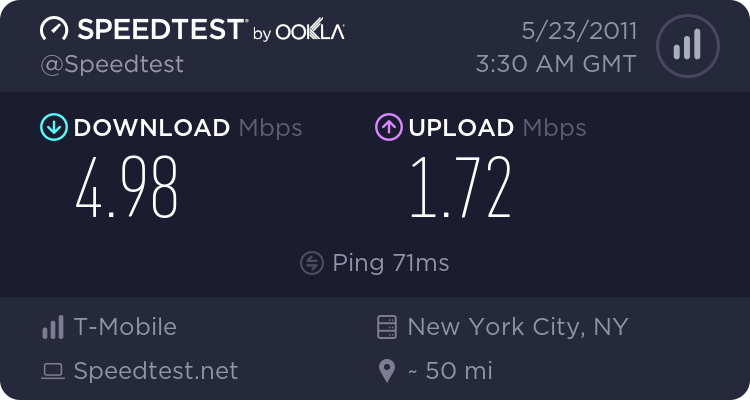Click the 3:30 AM GMT timestamp
The image size is (750, 400).
[556, 64]
